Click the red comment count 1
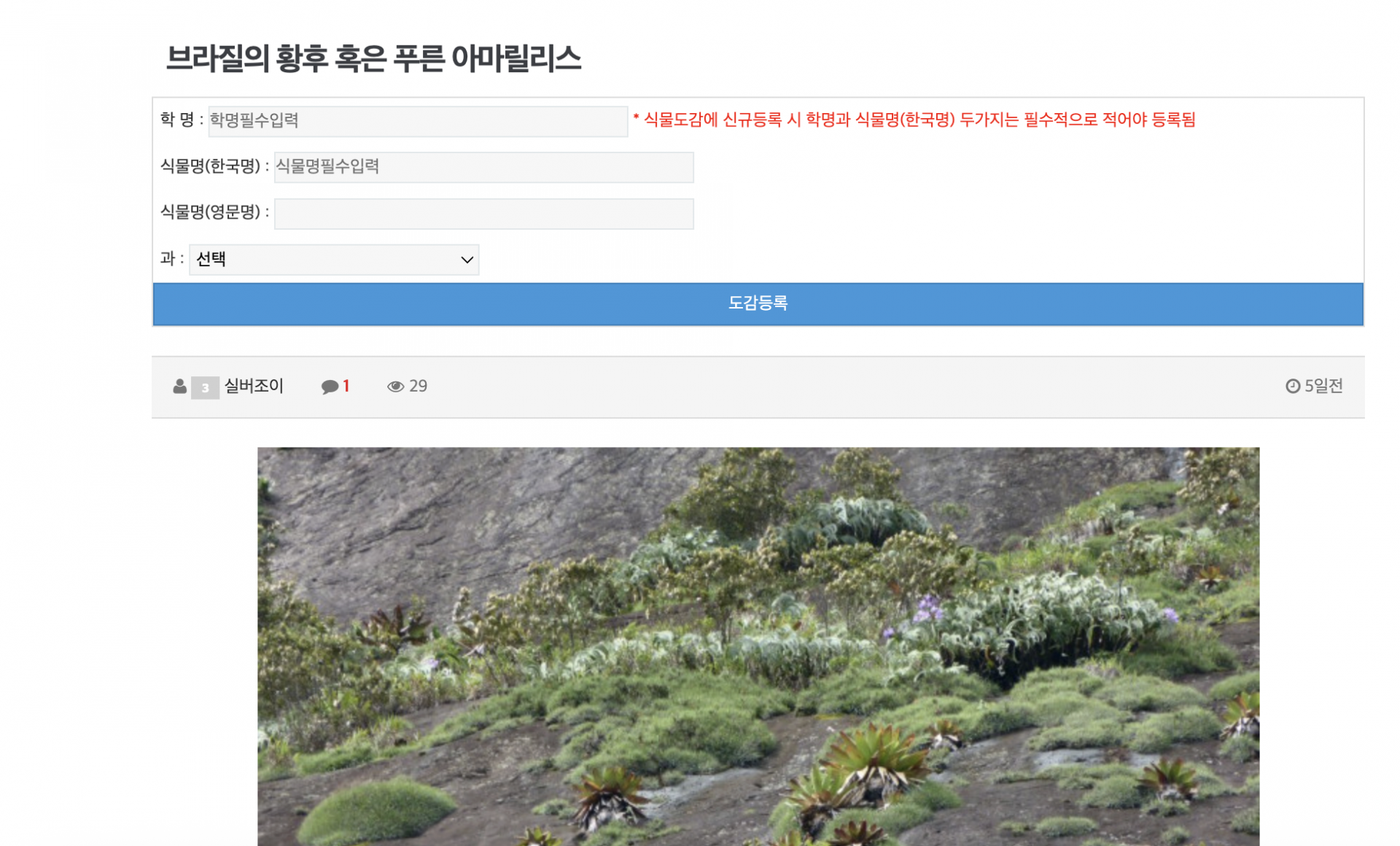Screen dimensions: 1400x846 (346, 386)
